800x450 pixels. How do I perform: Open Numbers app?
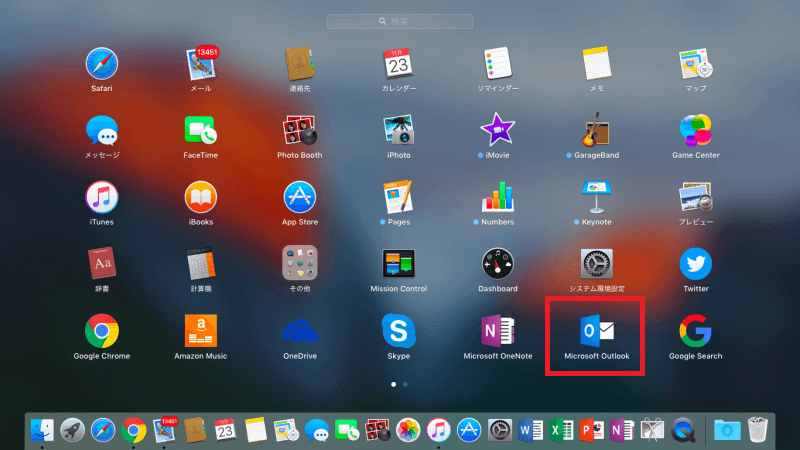coord(497,197)
